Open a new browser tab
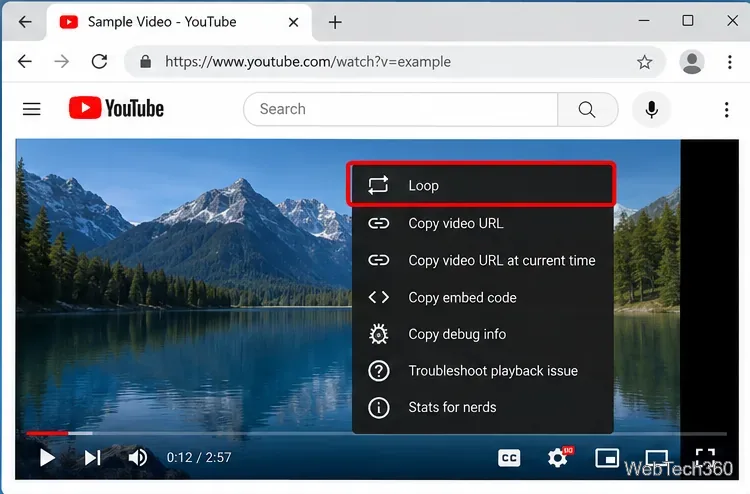 335,22
